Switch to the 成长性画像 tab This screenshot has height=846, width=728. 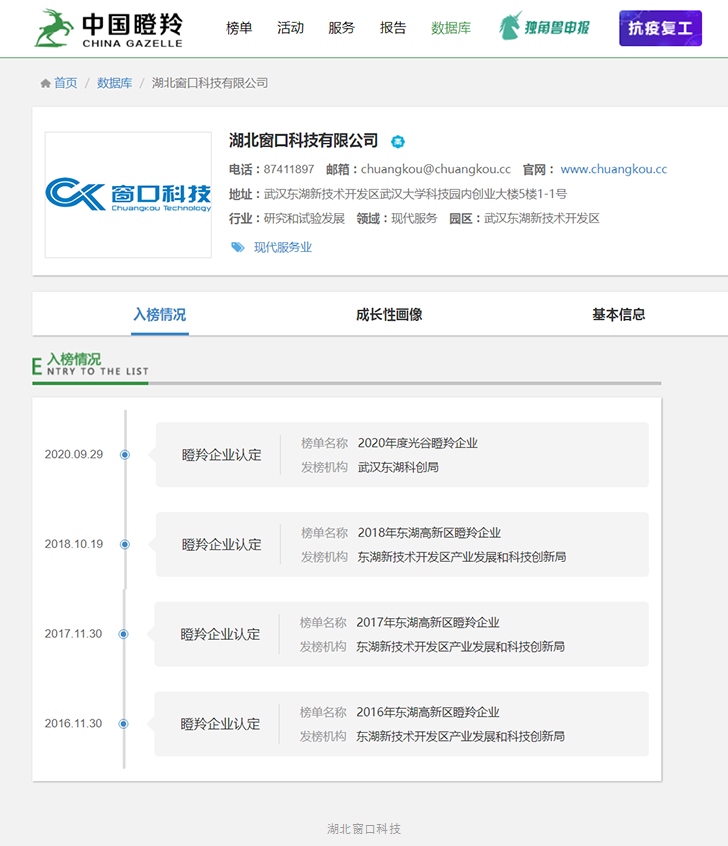pos(389,315)
